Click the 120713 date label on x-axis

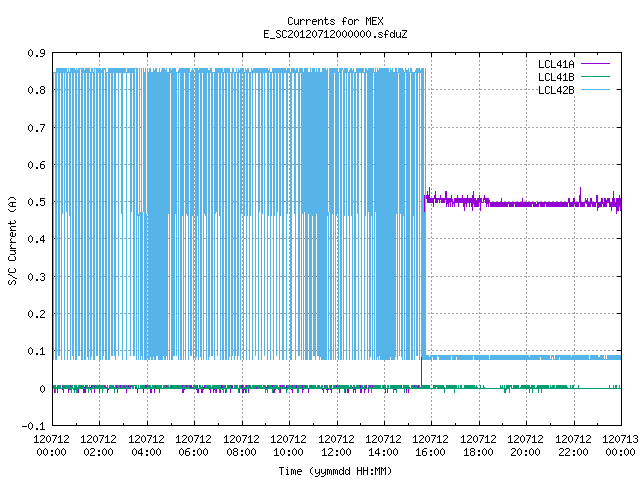620,439
